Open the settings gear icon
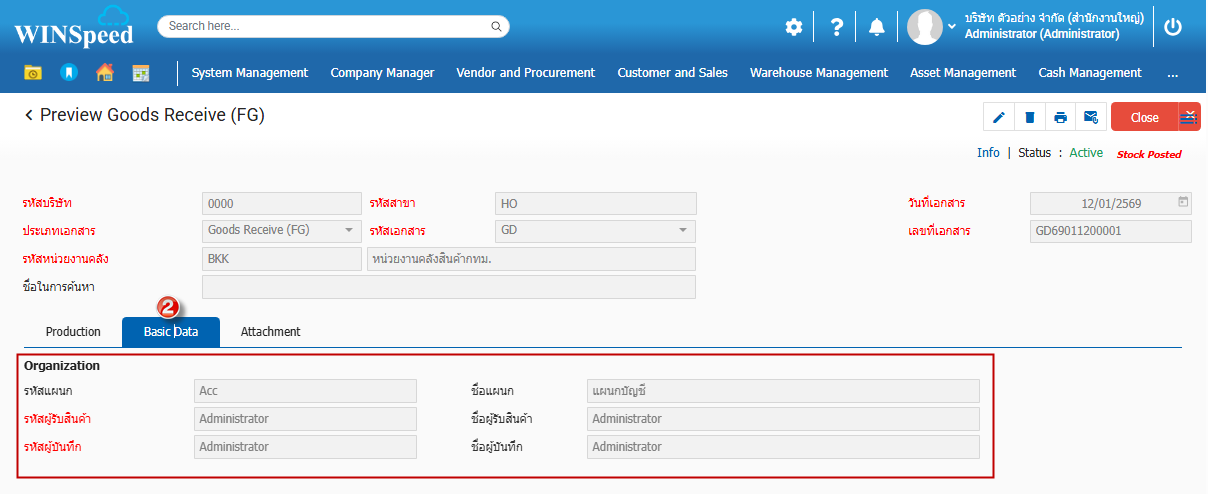This screenshot has width=1208, height=494. pos(793,27)
